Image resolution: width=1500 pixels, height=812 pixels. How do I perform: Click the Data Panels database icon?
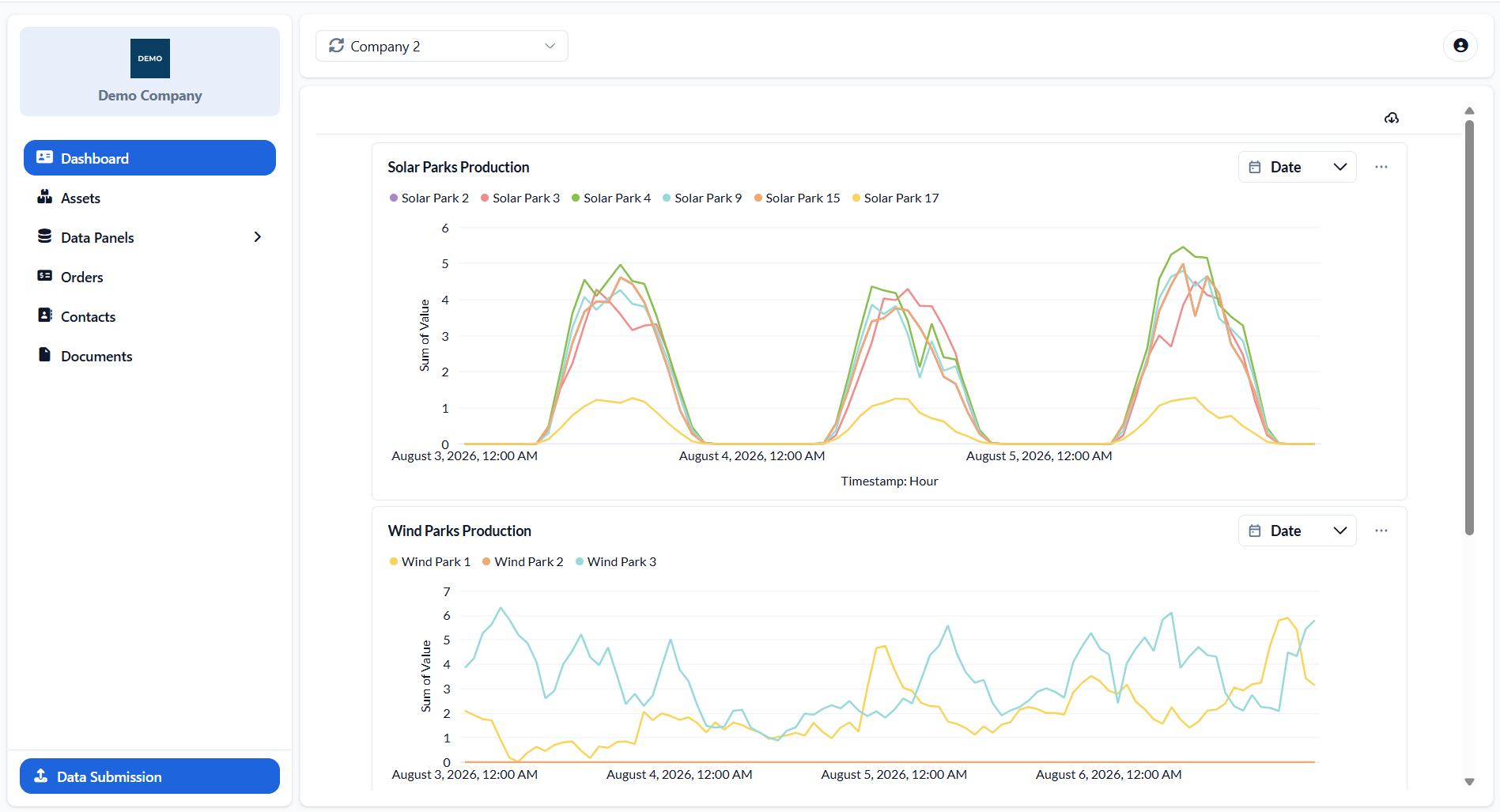(x=45, y=236)
